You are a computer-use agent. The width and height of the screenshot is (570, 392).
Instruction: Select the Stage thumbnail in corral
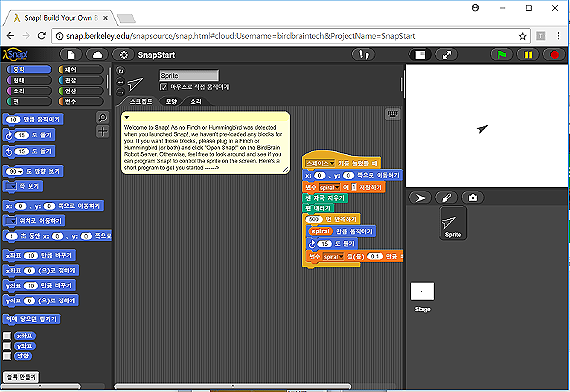coord(422,297)
